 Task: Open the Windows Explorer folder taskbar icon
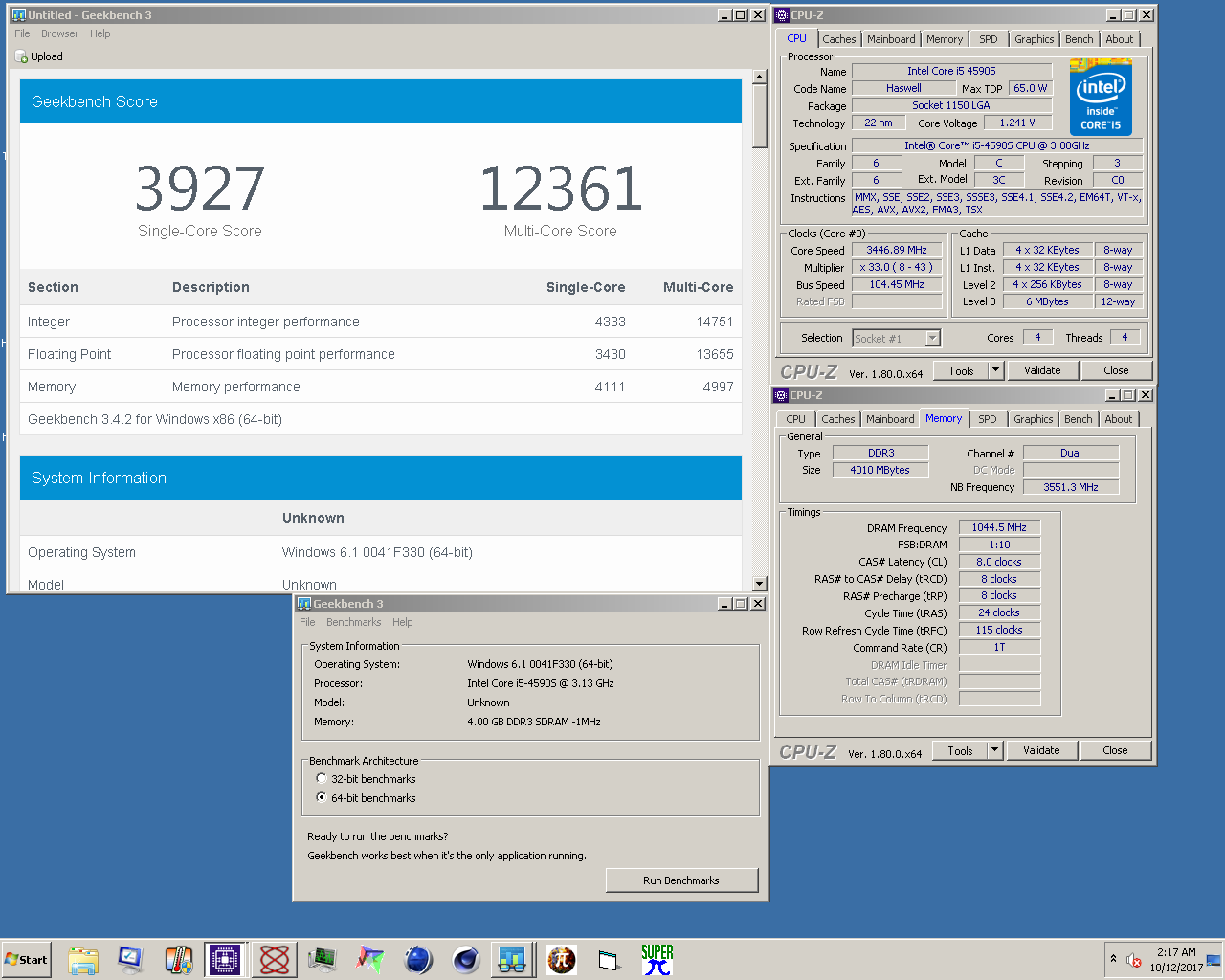[x=83, y=960]
